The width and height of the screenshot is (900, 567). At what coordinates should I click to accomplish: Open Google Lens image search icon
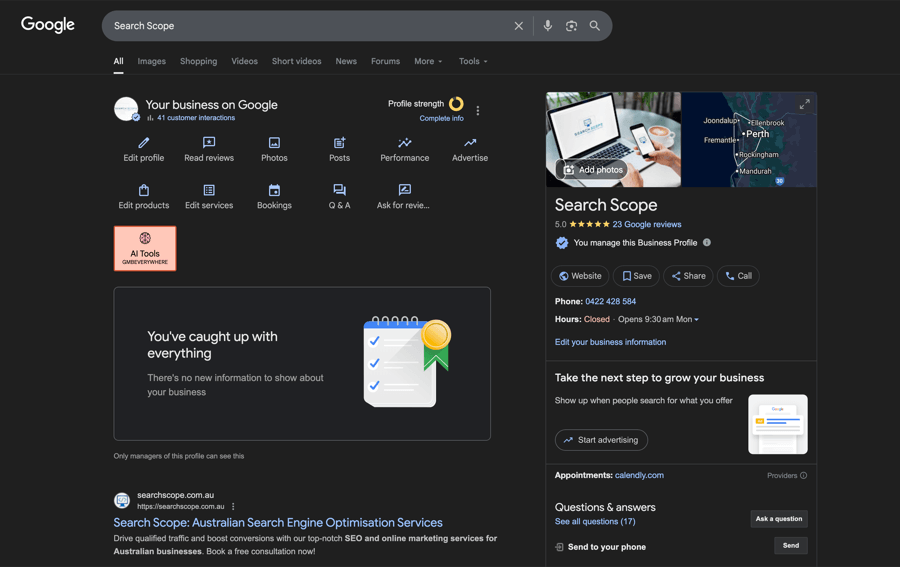[571, 26]
